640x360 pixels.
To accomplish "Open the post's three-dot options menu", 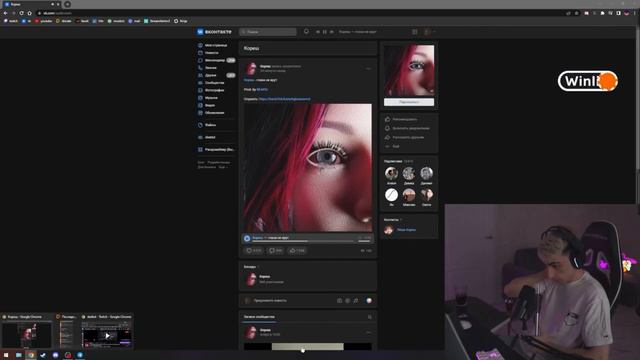I will (x=368, y=69).
